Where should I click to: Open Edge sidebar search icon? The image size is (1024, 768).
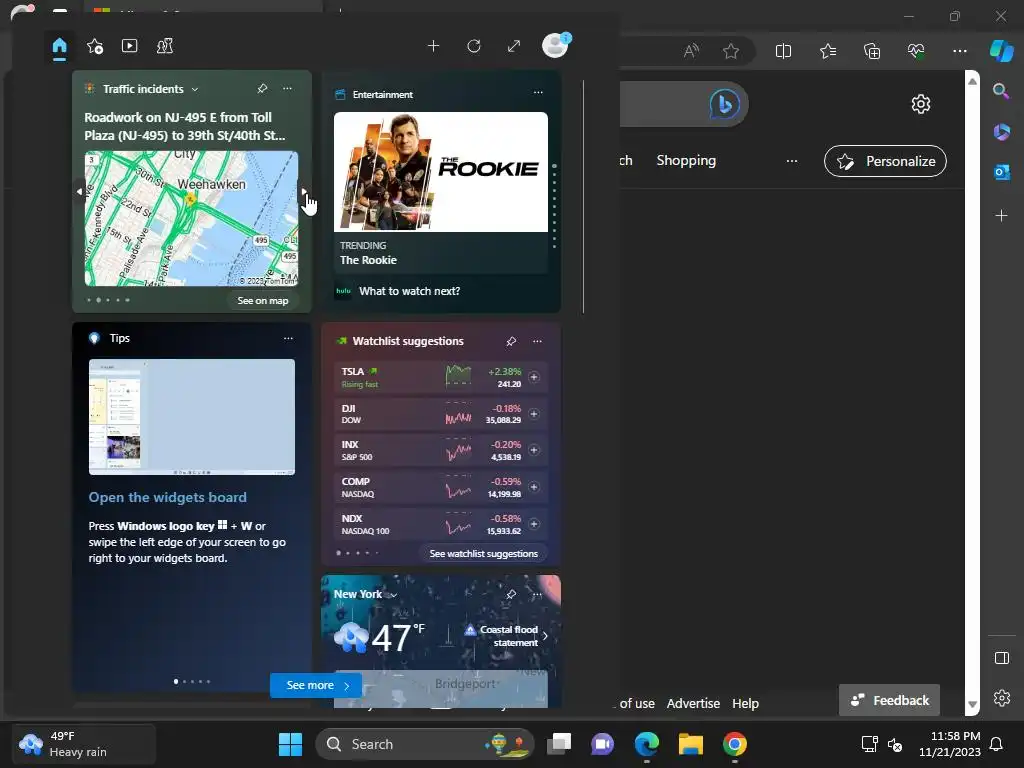coord(1001,91)
